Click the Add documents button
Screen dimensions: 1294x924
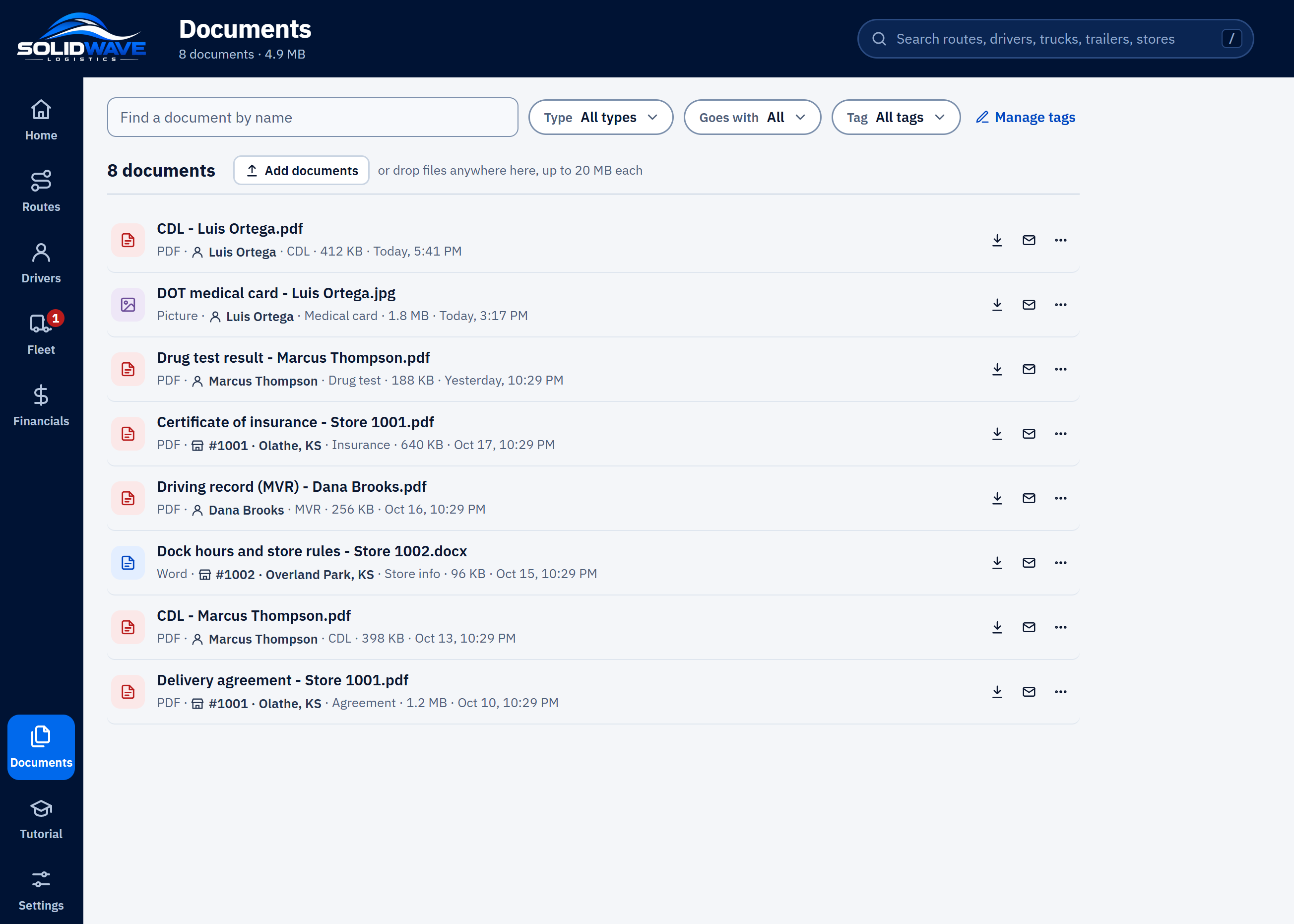(x=302, y=170)
